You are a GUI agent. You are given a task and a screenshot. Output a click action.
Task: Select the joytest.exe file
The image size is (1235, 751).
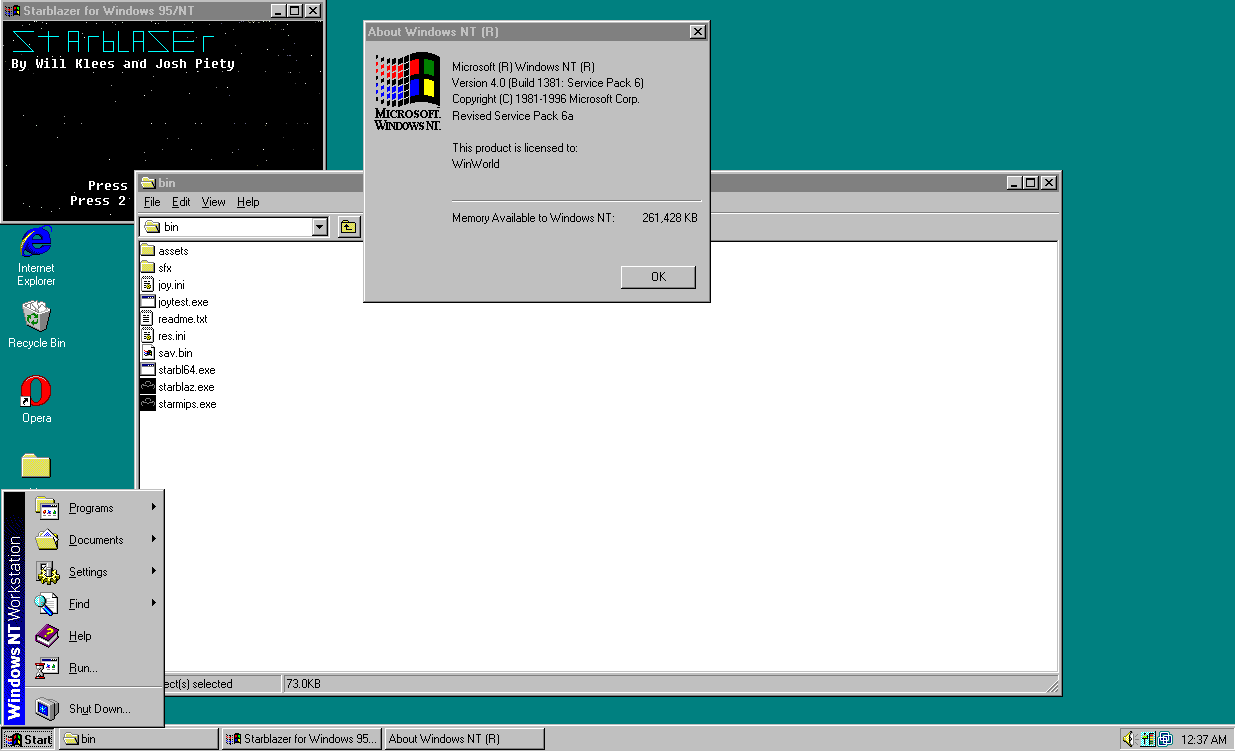(x=183, y=302)
